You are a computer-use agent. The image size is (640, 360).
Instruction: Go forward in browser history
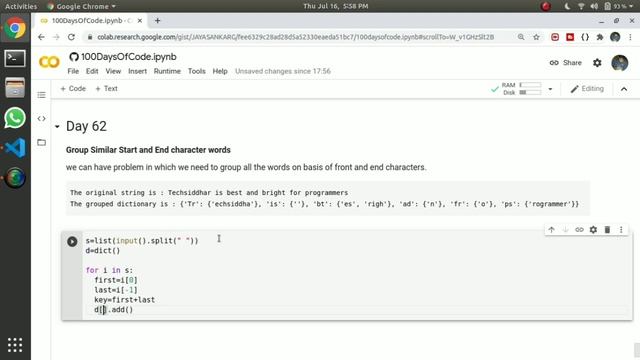pos(56,37)
